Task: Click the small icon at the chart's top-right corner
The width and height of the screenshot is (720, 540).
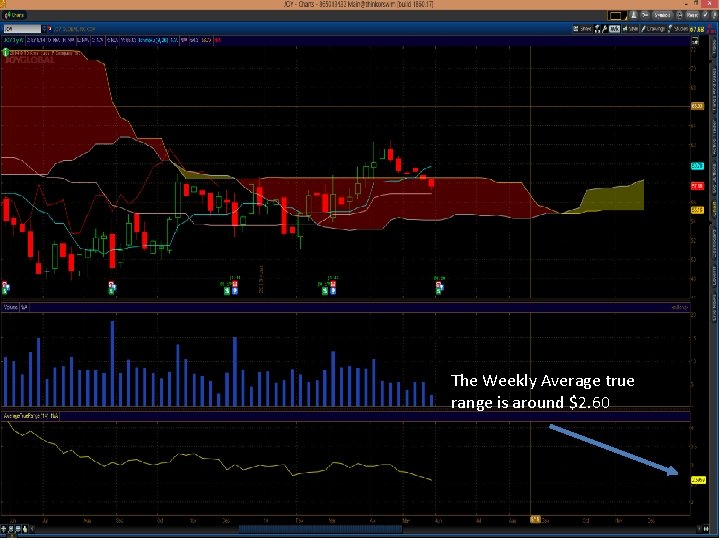Action: tap(695, 41)
